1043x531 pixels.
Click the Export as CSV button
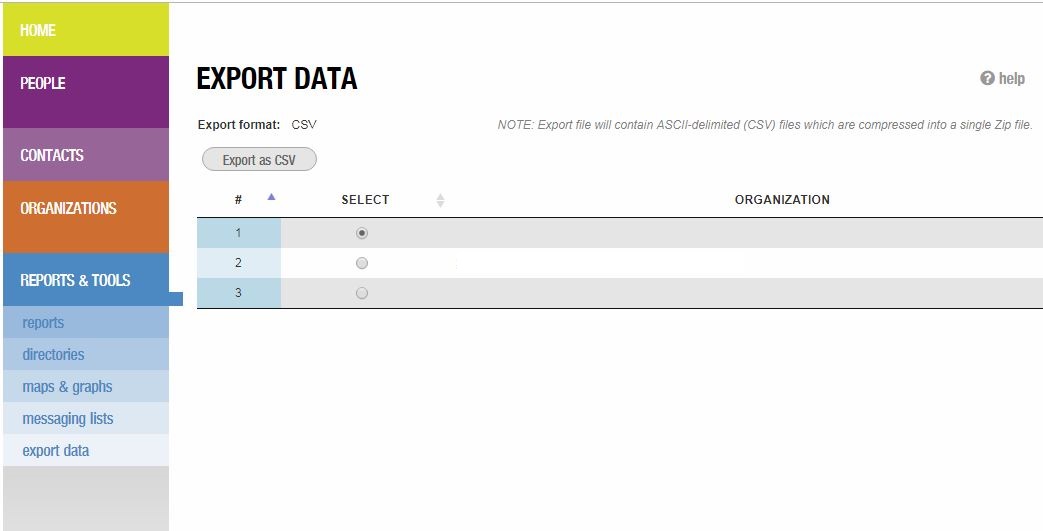click(x=259, y=160)
